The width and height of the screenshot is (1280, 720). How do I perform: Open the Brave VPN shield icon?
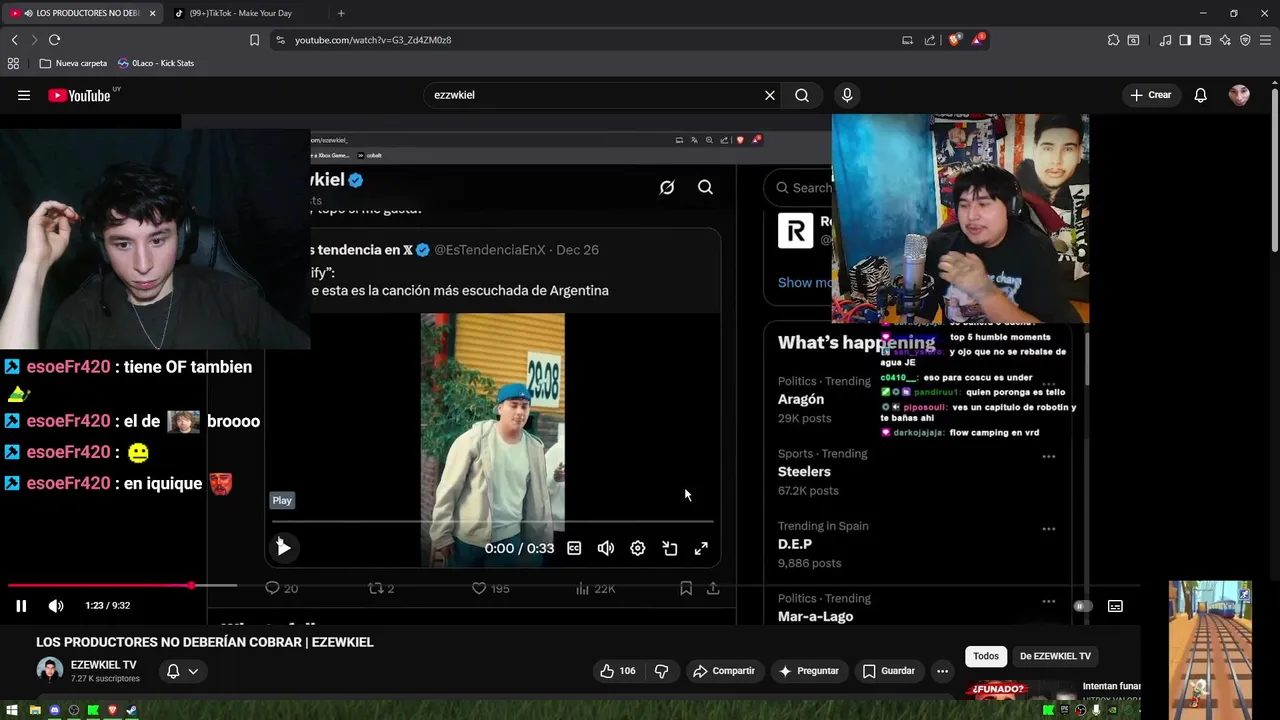(x=1245, y=40)
